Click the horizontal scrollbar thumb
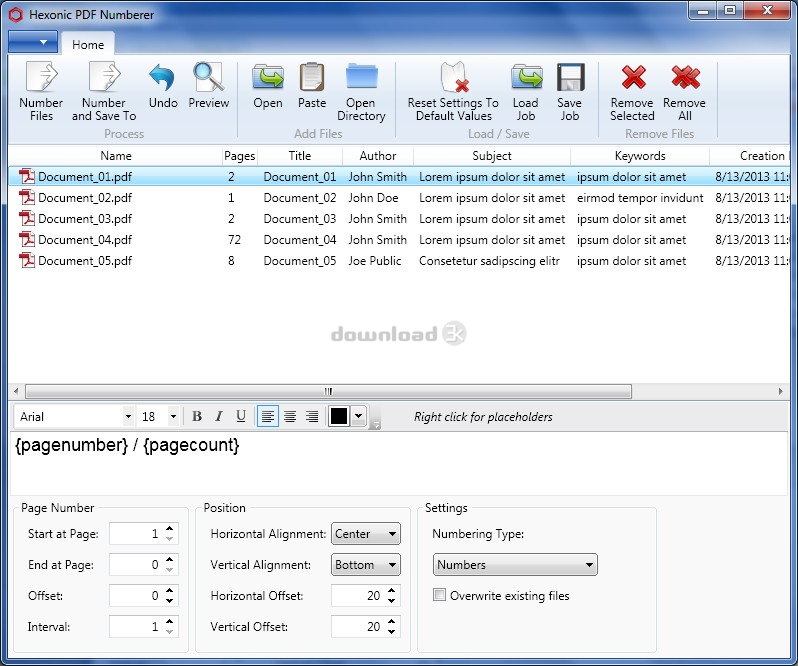 [x=328, y=391]
